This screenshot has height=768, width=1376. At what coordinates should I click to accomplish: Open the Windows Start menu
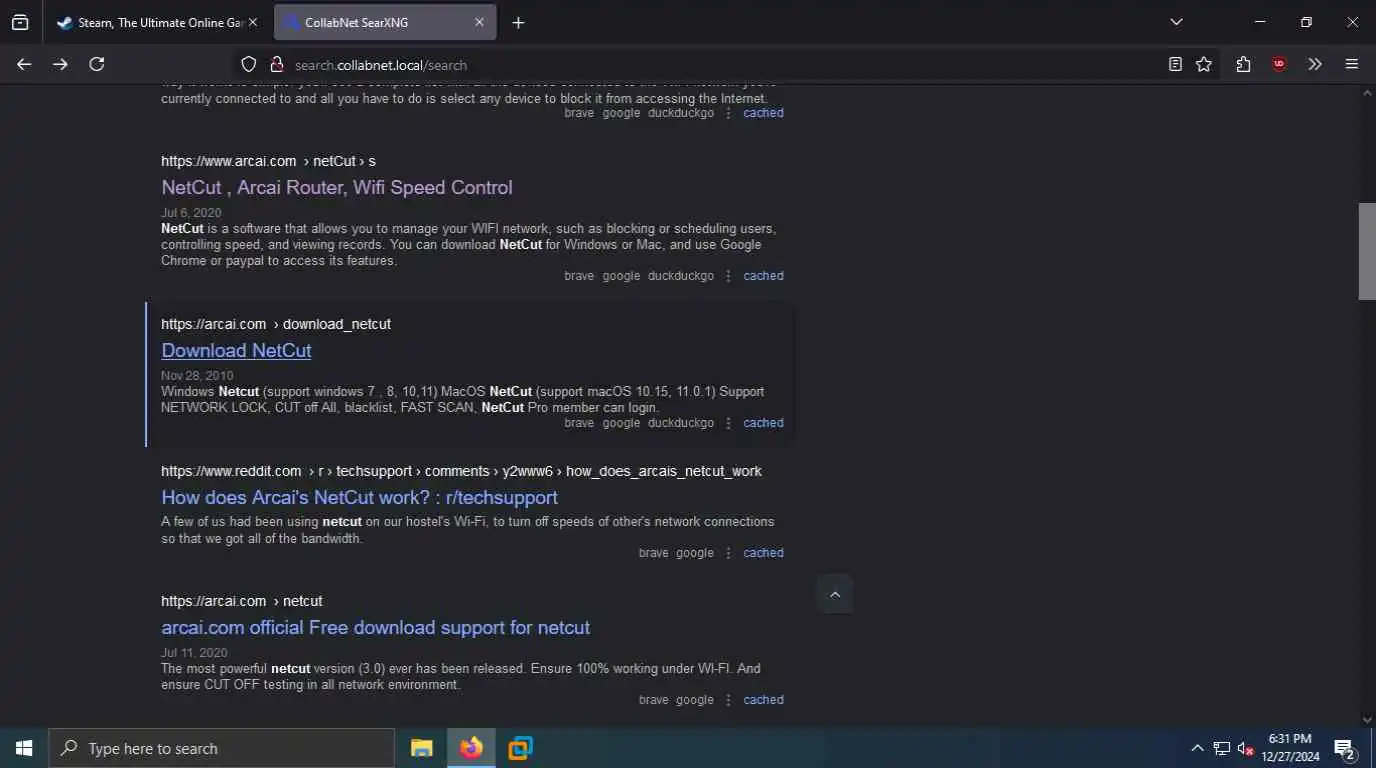tap(24, 748)
